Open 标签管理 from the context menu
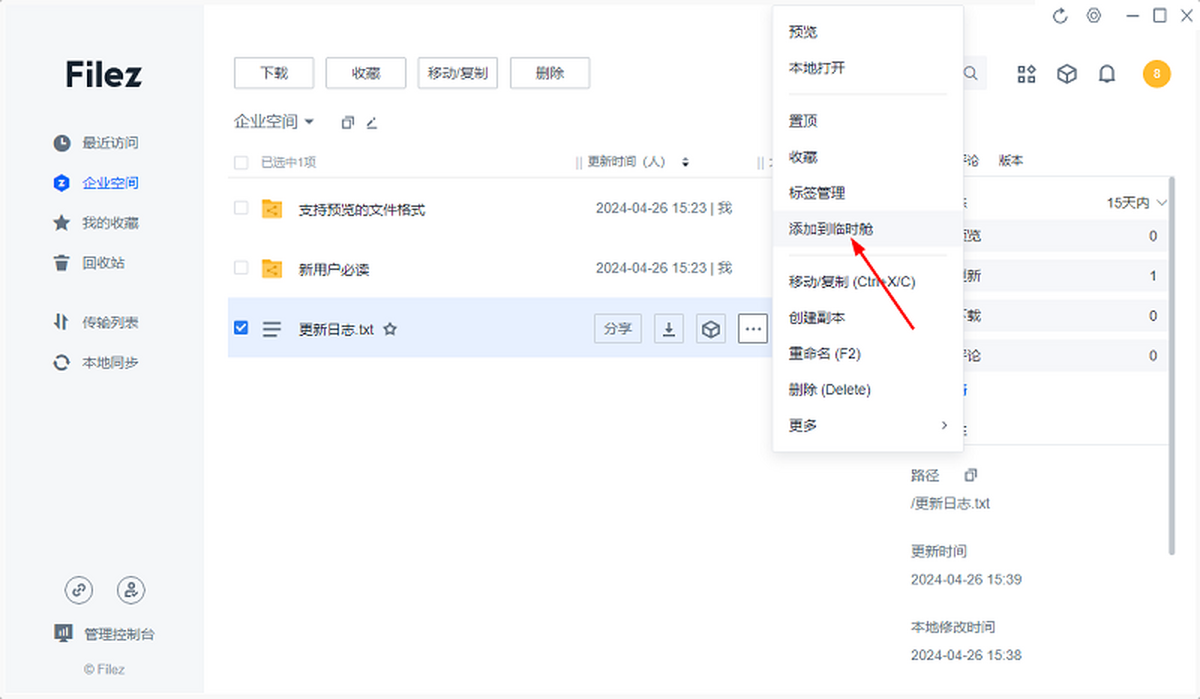Viewport: 1200px width, 699px height. pyautogui.click(x=867, y=193)
